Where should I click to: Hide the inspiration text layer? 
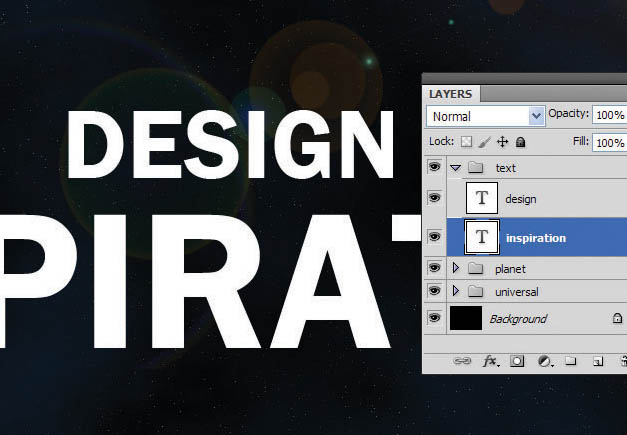(x=435, y=237)
